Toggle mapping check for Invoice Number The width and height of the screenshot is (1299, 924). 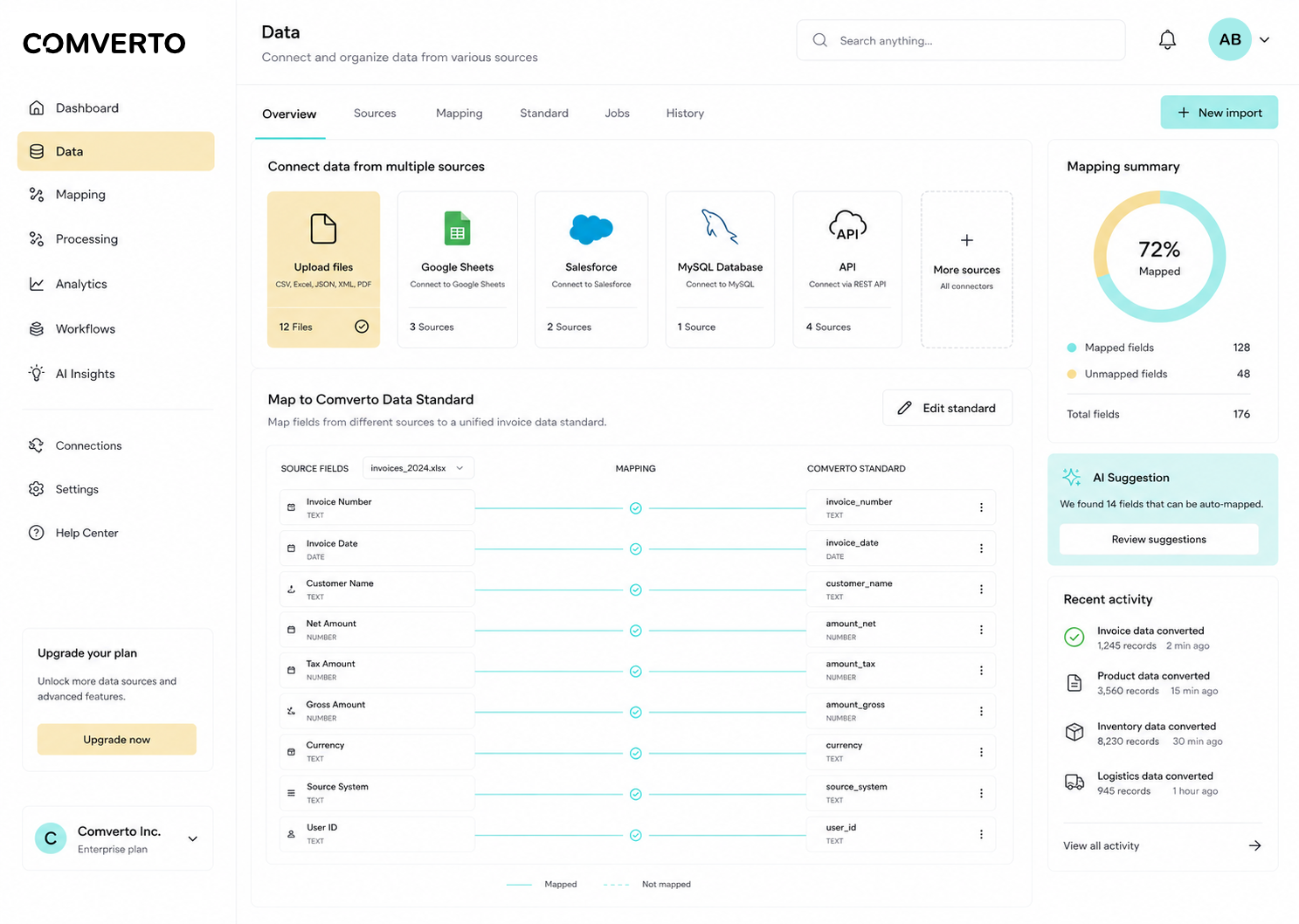coord(636,508)
